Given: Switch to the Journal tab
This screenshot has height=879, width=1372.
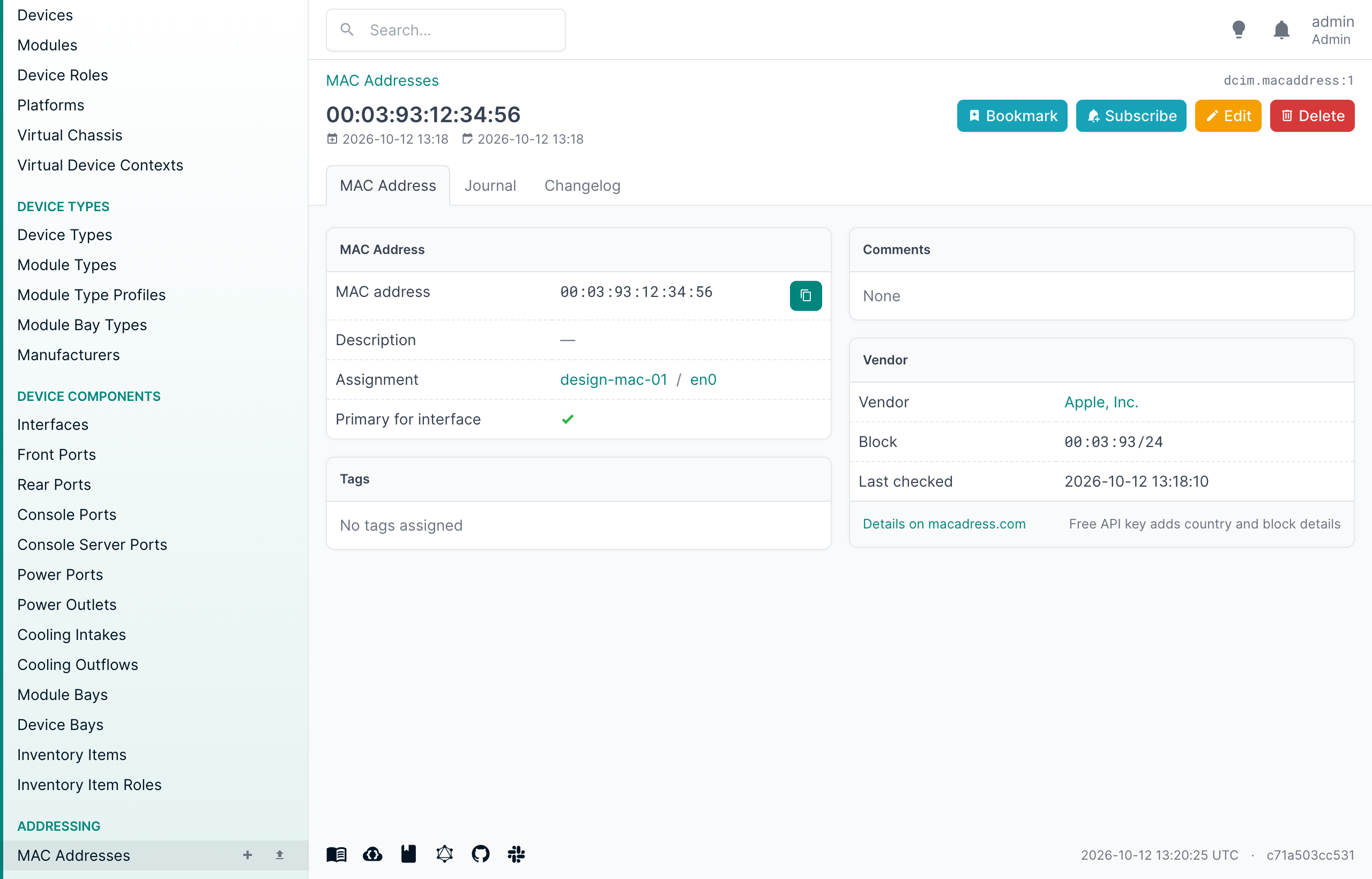Looking at the screenshot, I should click(490, 185).
